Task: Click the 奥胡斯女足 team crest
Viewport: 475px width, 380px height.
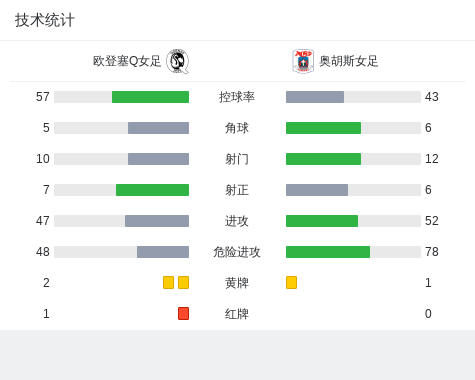Action: [x=303, y=61]
